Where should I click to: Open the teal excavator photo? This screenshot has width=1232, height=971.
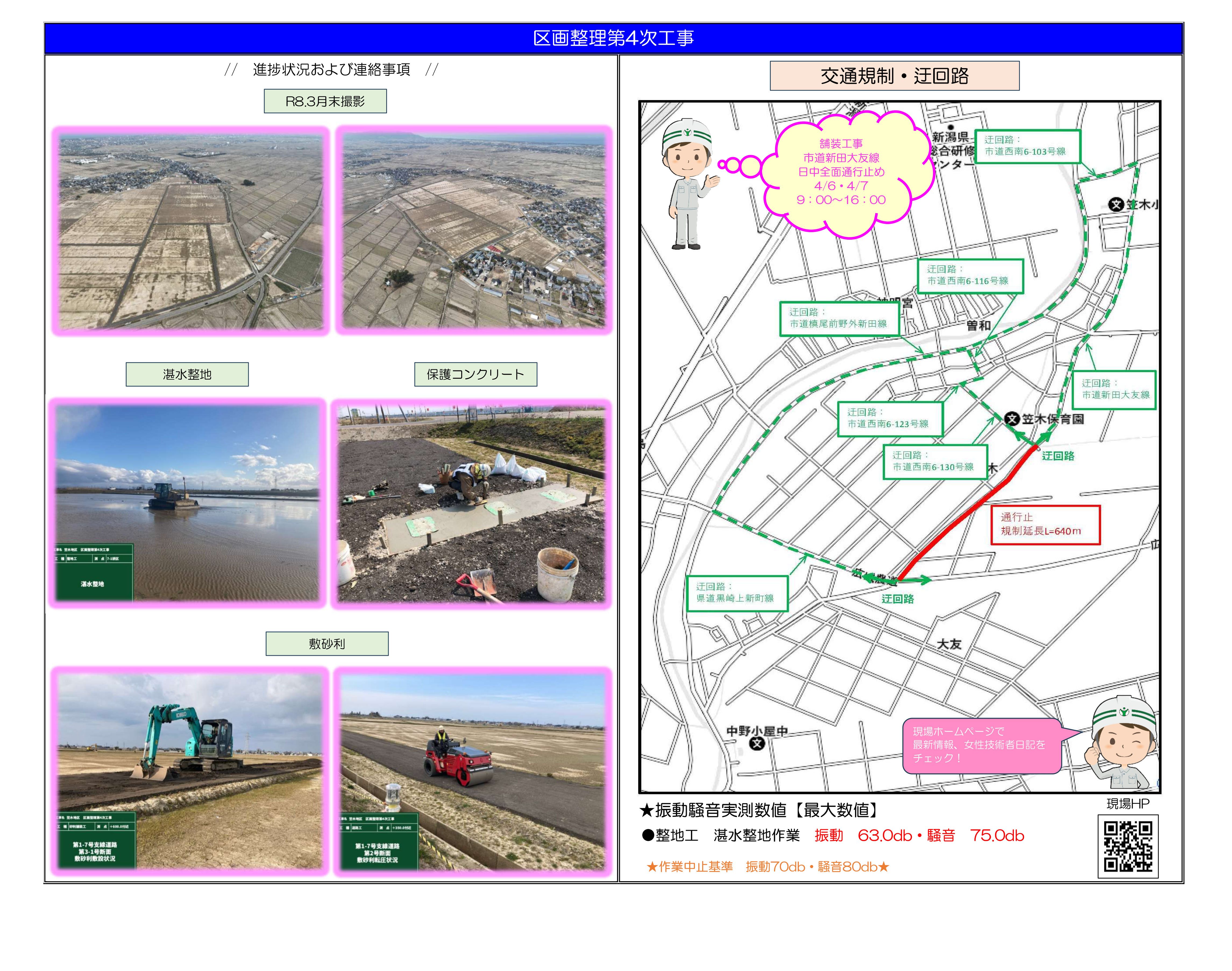[x=190, y=771]
